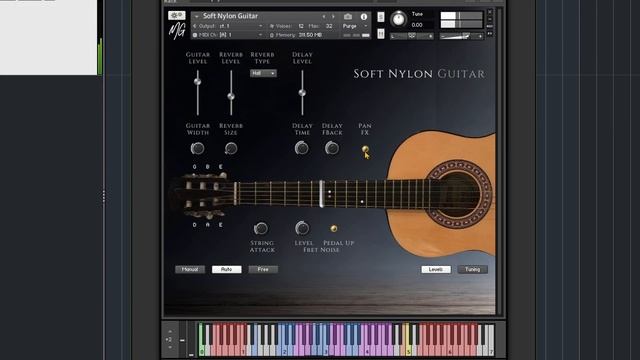640x360 pixels.
Task: Click the Reverb Size knob
Action: 231,148
